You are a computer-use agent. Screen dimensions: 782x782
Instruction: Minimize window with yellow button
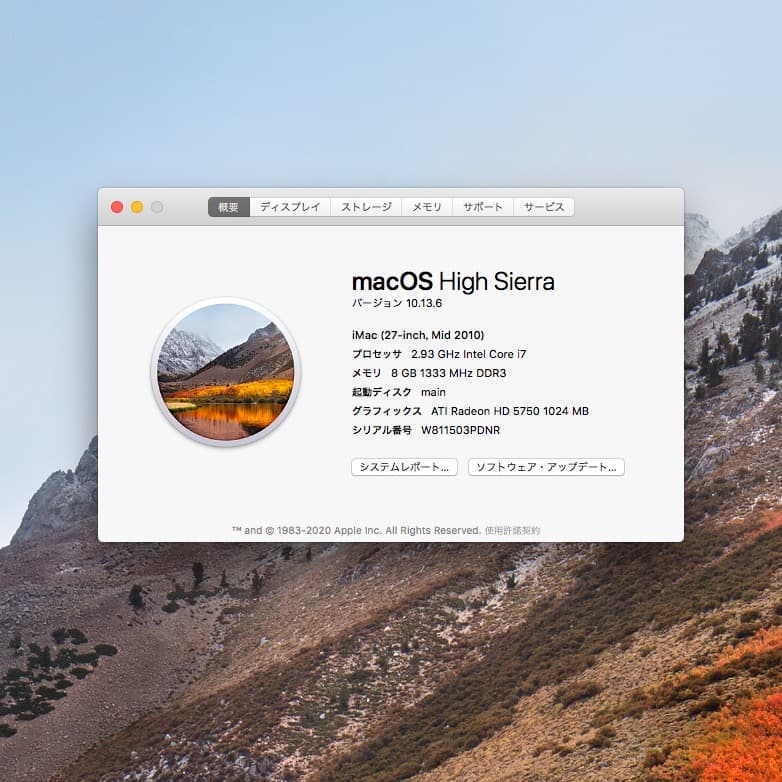[137, 207]
